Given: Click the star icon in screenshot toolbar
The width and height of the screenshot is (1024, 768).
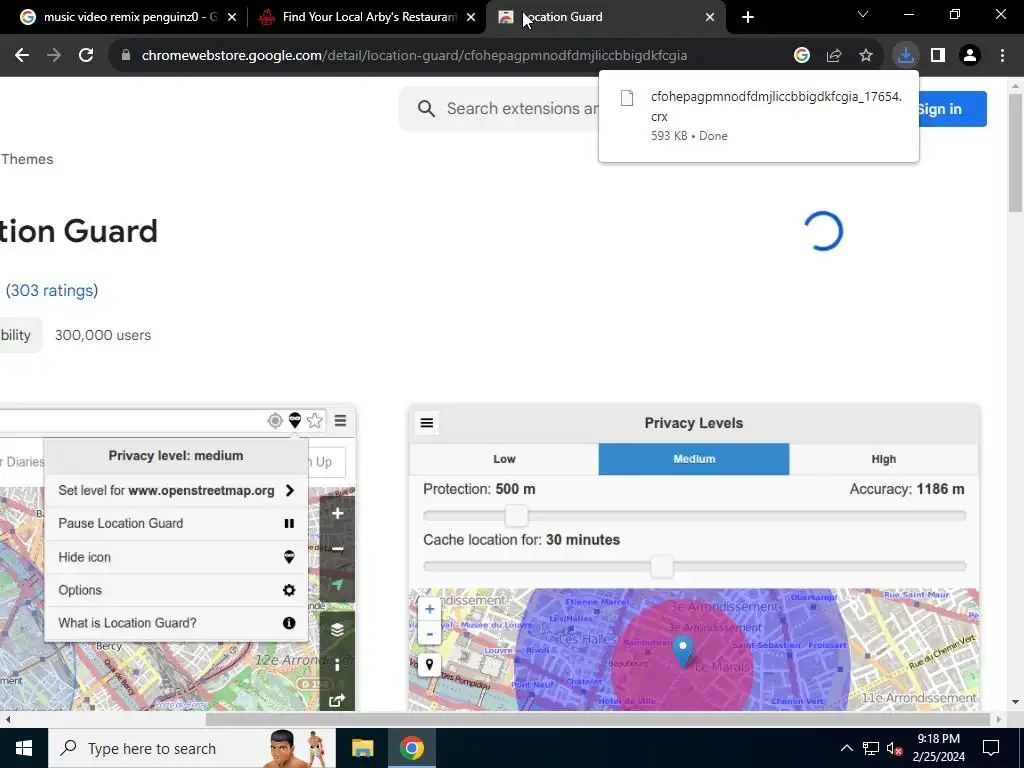Looking at the screenshot, I should tap(315, 421).
